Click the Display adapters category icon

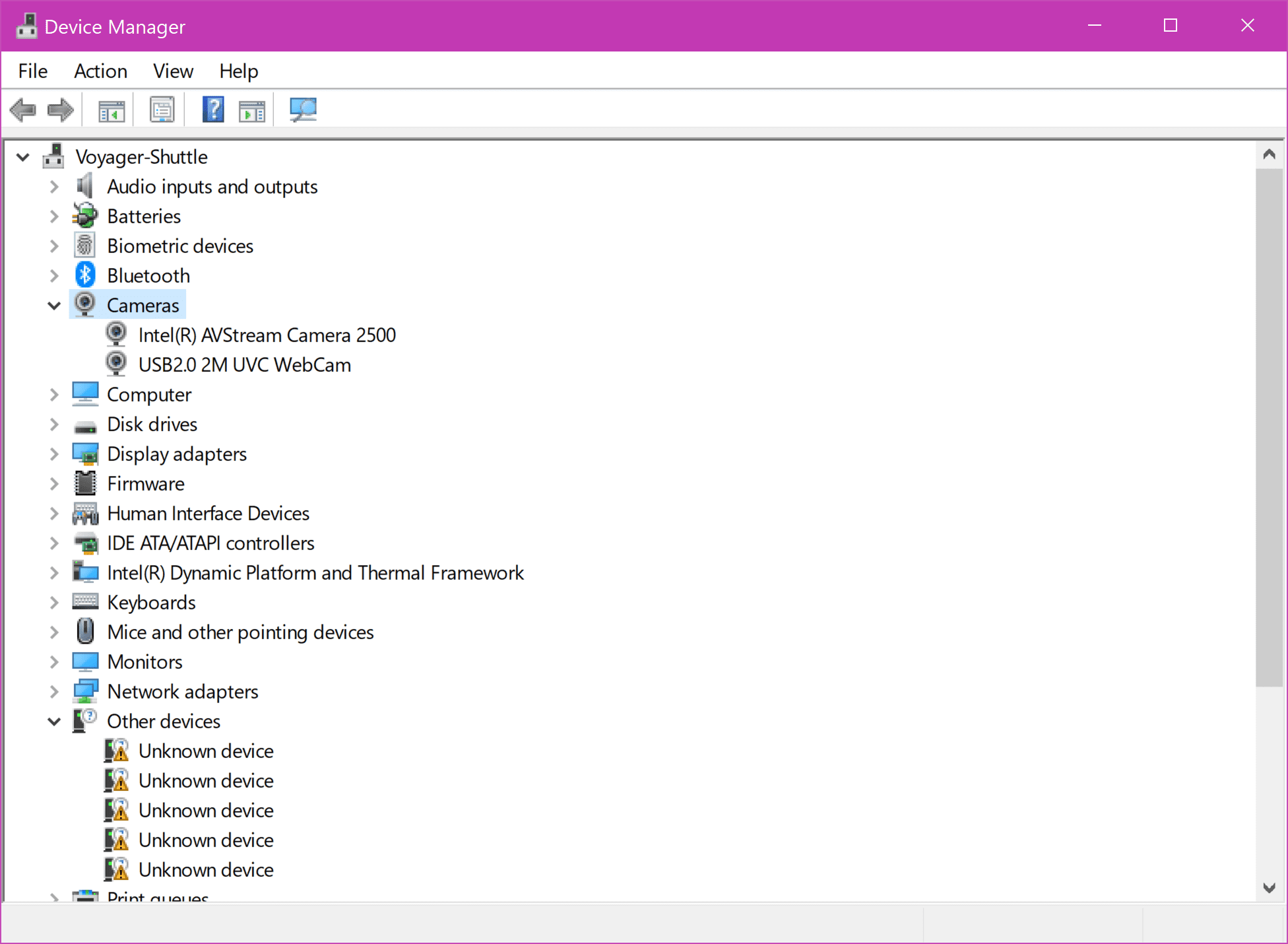(x=85, y=454)
